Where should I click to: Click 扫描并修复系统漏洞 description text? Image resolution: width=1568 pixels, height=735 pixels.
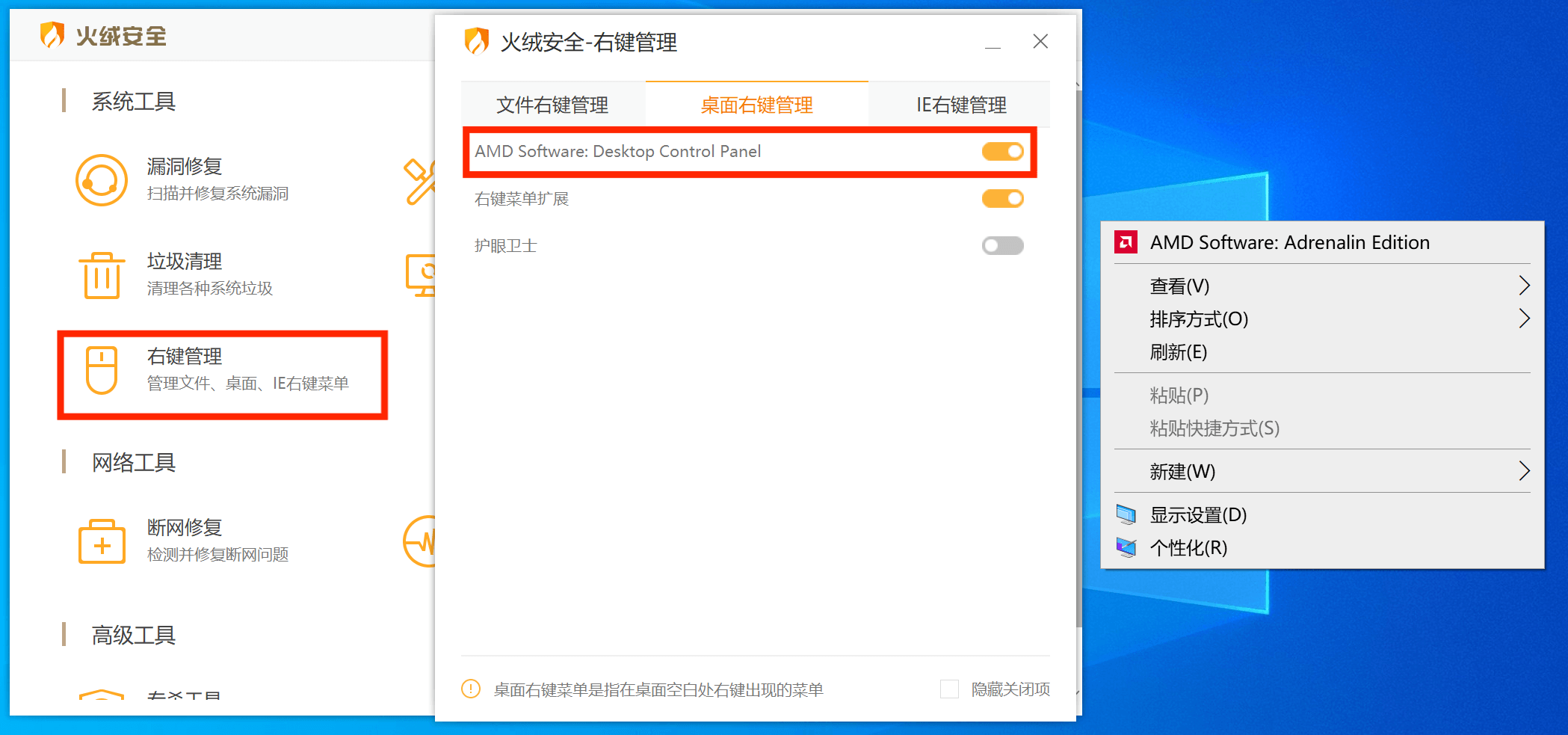pyautogui.click(x=217, y=194)
